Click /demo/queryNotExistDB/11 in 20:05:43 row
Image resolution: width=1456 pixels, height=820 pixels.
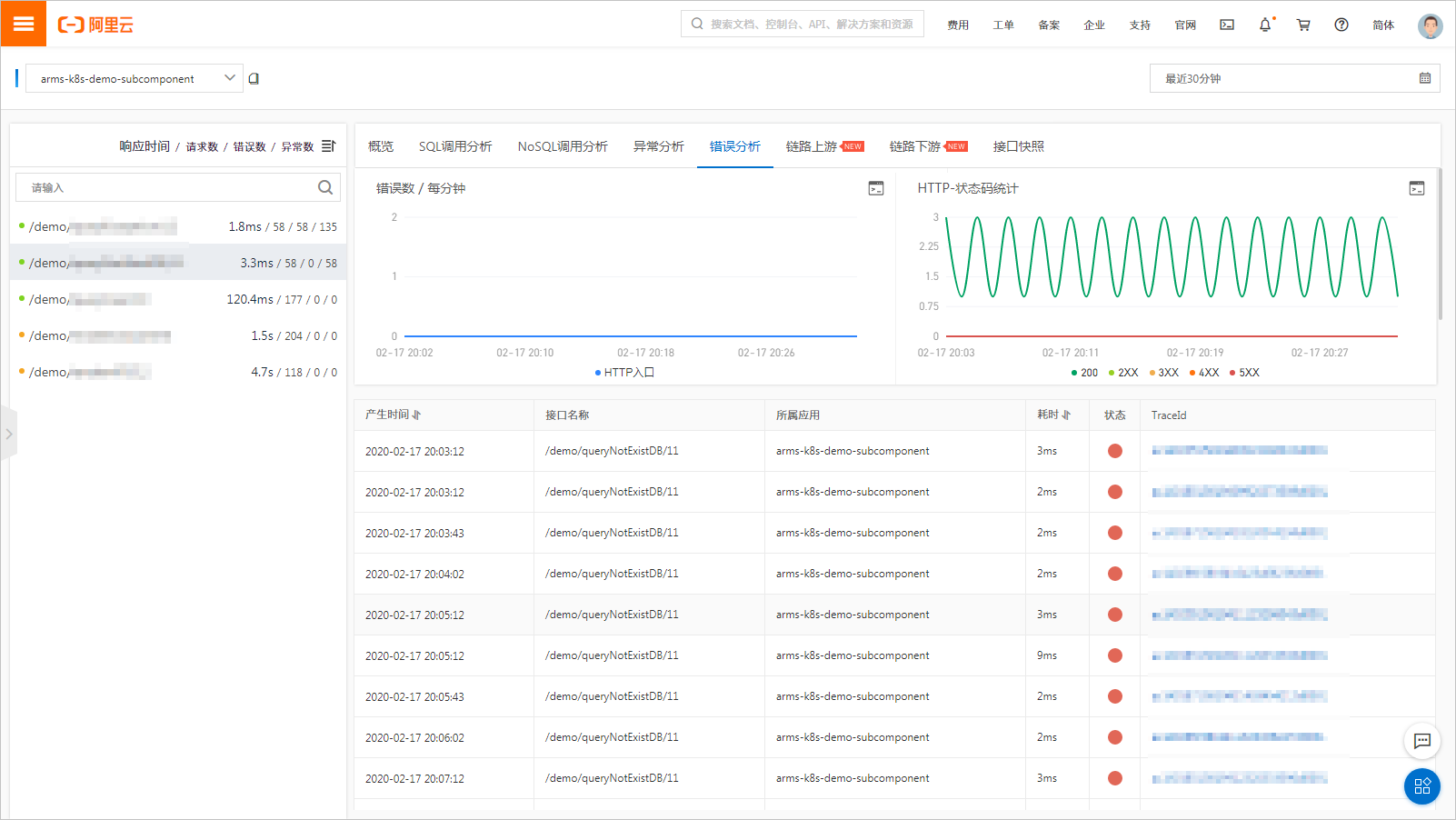[x=612, y=696]
